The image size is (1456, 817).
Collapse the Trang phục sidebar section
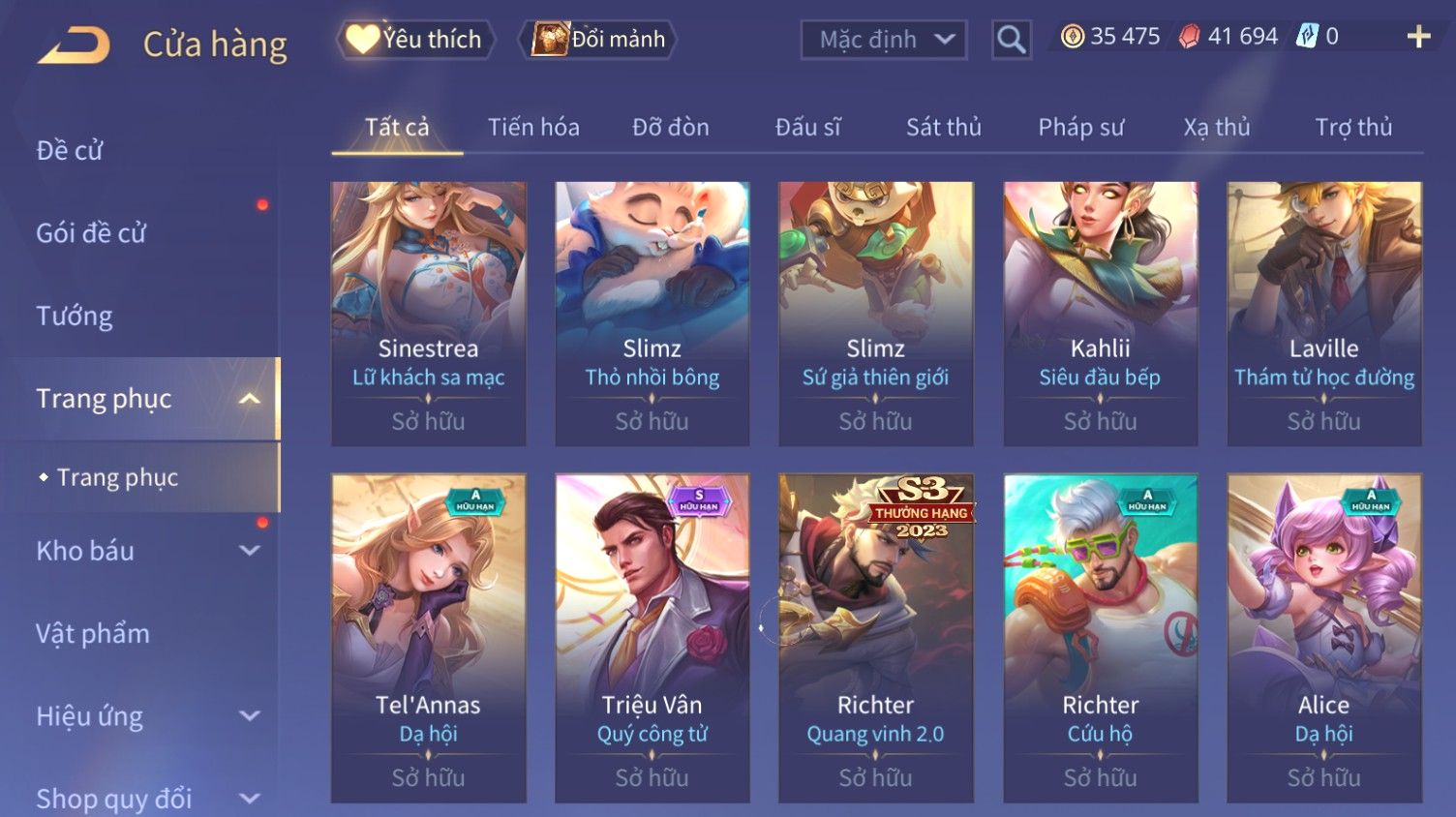tap(250, 399)
